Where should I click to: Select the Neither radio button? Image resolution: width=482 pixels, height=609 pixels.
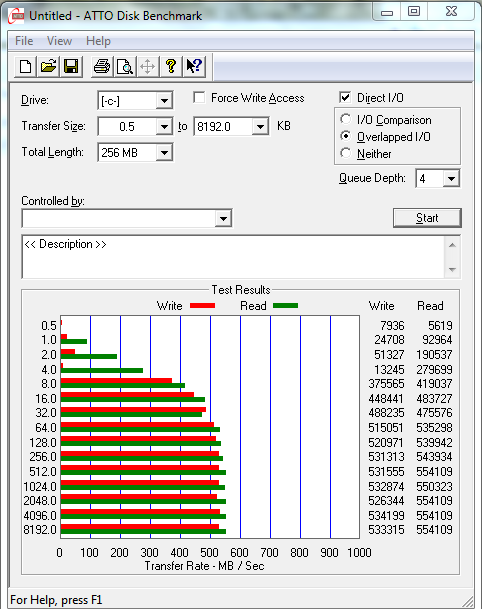click(x=345, y=153)
